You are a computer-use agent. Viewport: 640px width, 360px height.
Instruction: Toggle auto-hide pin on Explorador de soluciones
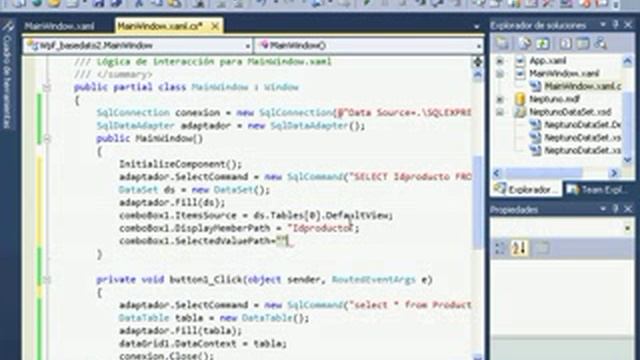click(616, 25)
